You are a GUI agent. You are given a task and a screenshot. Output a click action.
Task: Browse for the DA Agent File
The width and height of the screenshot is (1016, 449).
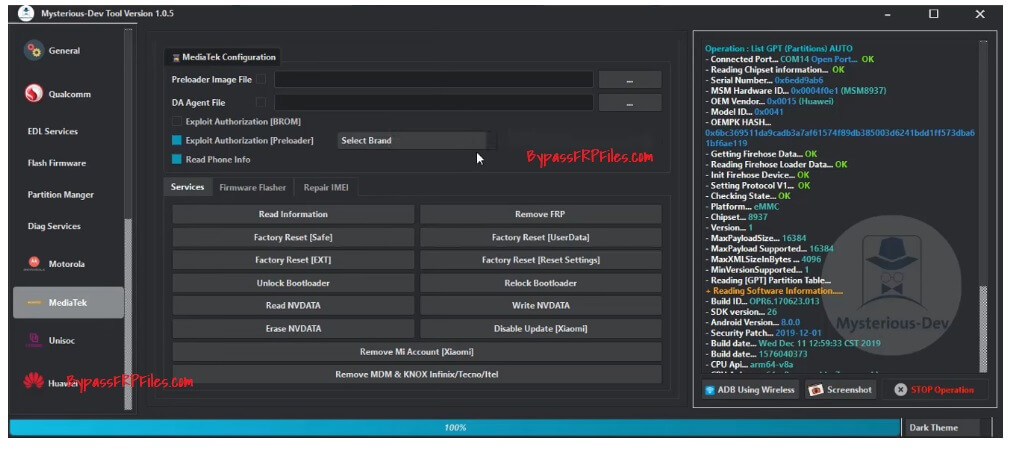[x=630, y=103]
